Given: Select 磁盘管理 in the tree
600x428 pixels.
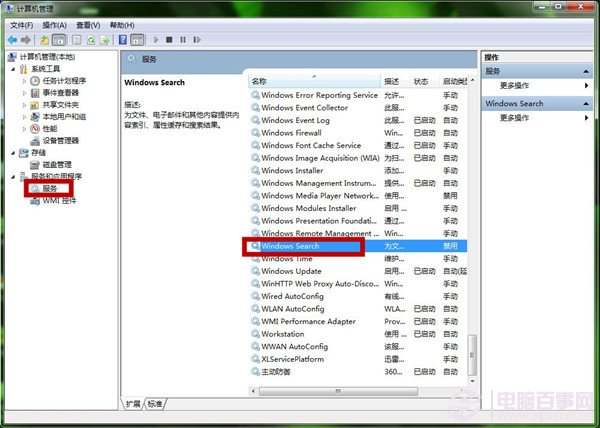Looking at the screenshot, I should pyautogui.click(x=57, y=165).
